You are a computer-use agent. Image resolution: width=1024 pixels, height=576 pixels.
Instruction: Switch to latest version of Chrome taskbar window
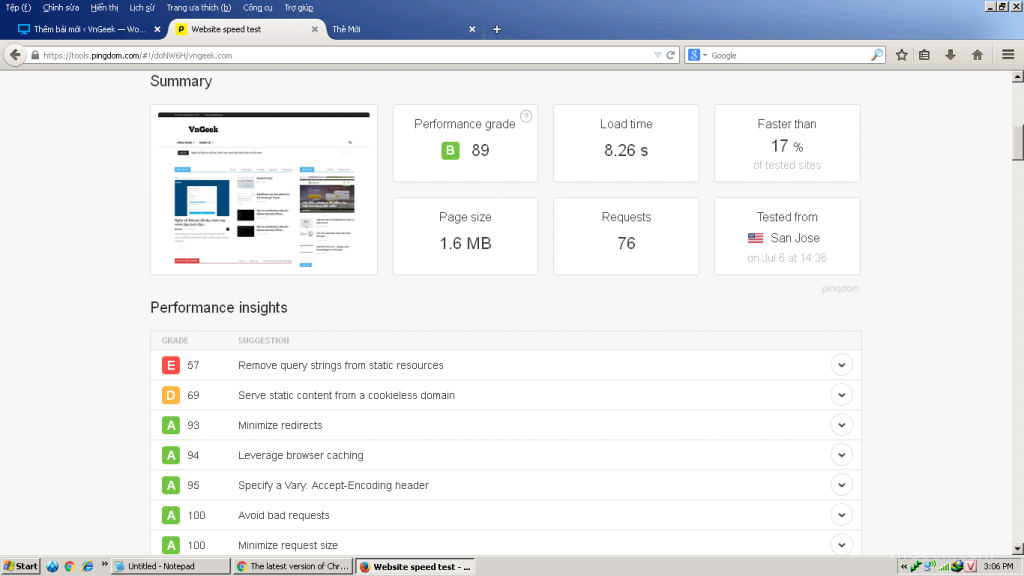click(293, 566)
